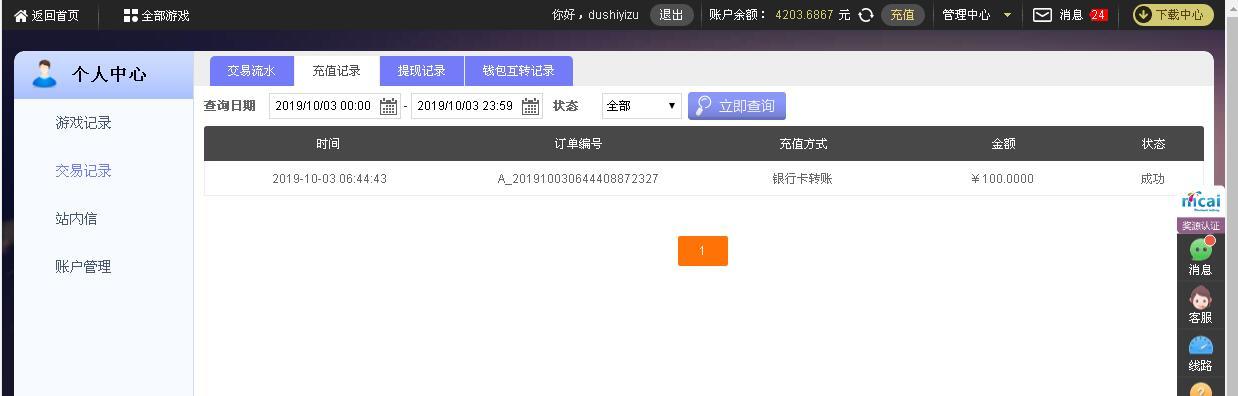
Task: Contact 客服 via the avatar icon
Action: tap(1200, 298)
